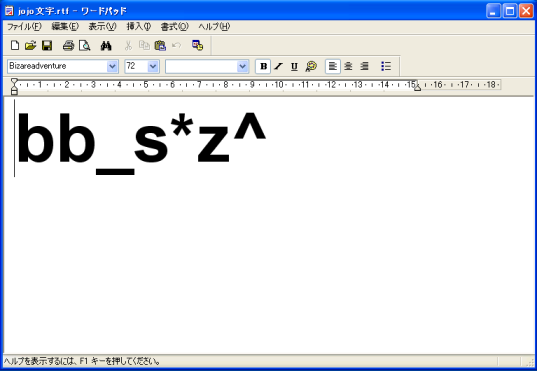Find text with the binoculars icon
This screenshot has height=371, width=537.
[x=106, y=45]
